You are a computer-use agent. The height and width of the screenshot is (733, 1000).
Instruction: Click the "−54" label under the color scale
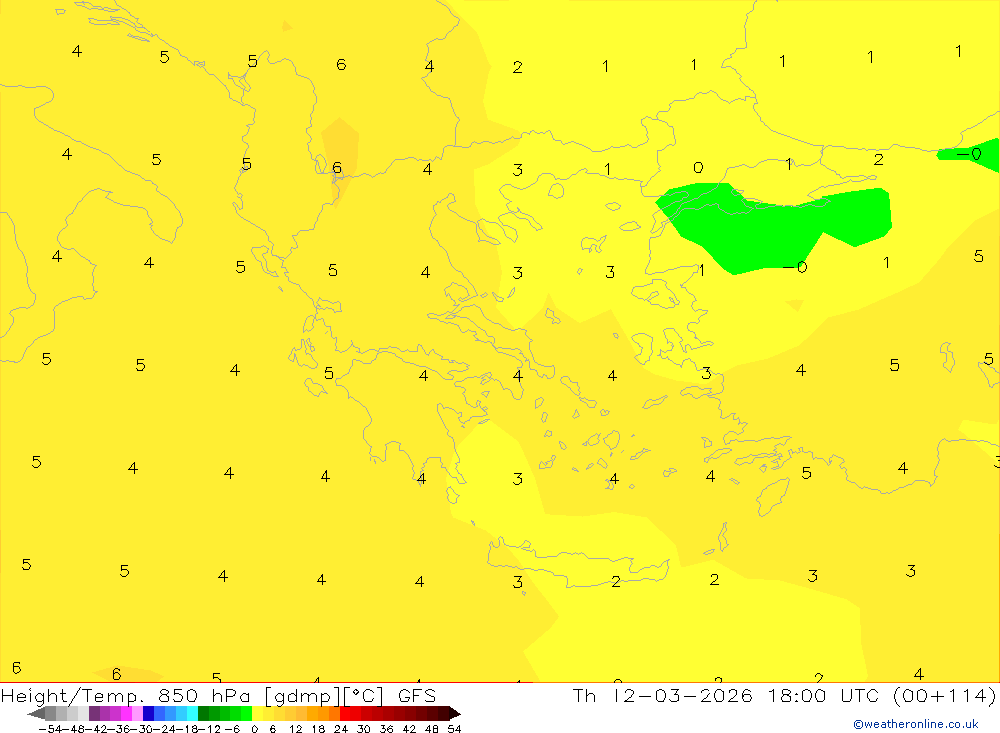coord(50,729)
